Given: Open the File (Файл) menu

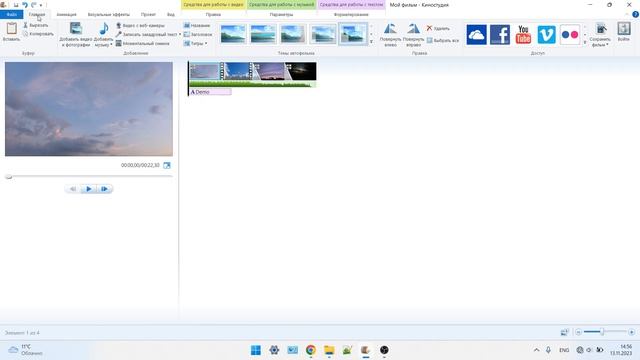Looking at the screenshot, I should [x=11, y=14].
